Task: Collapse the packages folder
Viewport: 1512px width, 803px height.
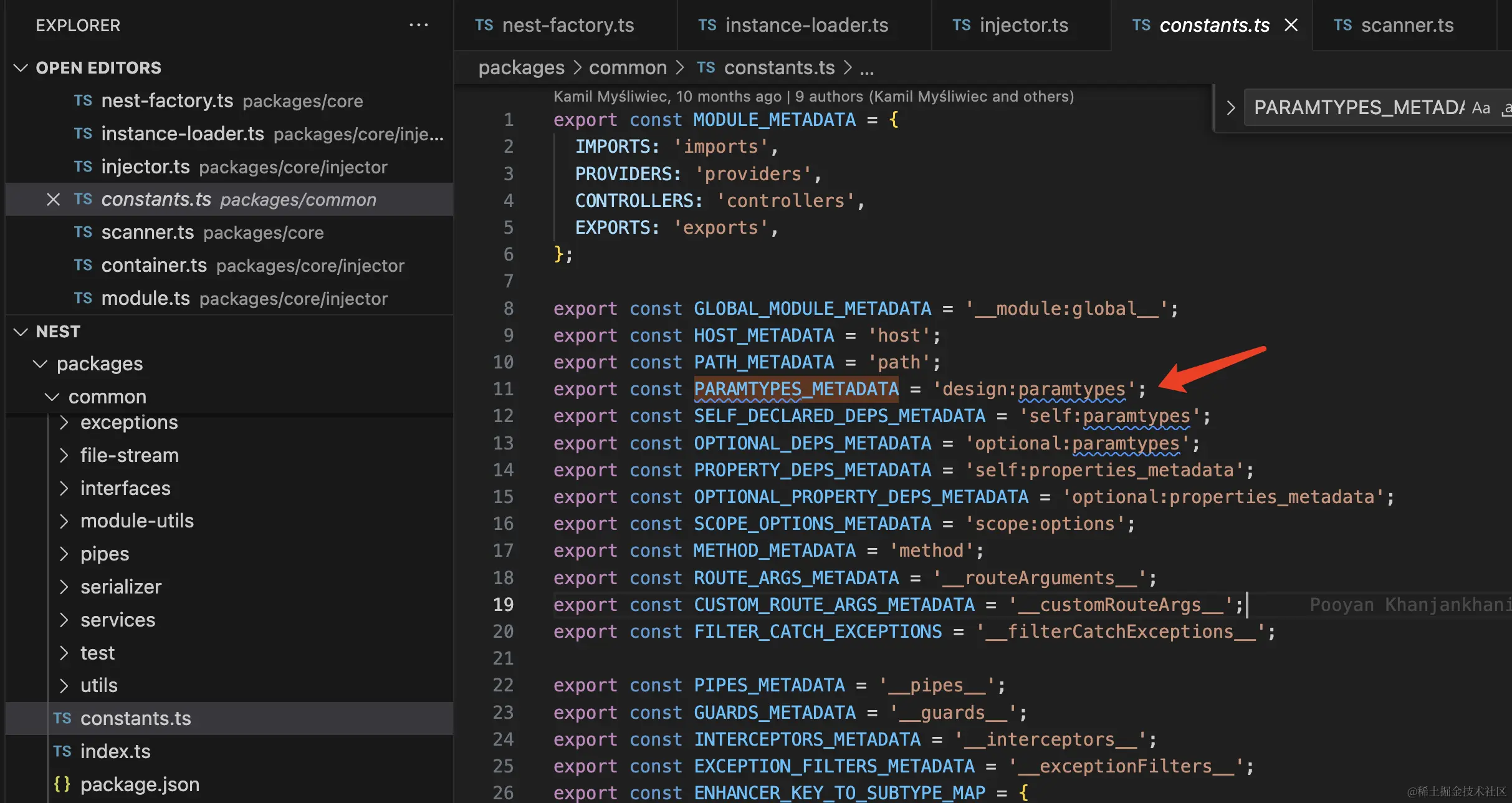Action: (41, 363)
